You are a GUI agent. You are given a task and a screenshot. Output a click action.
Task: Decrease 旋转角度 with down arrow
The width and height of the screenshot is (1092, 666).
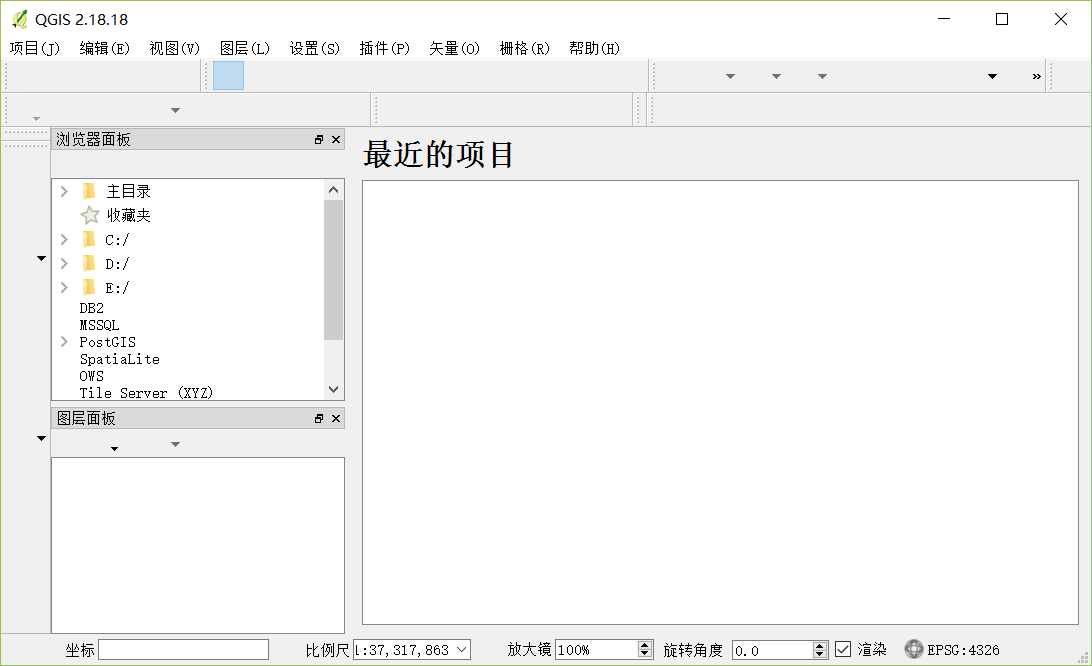click(x=820, y=654)
